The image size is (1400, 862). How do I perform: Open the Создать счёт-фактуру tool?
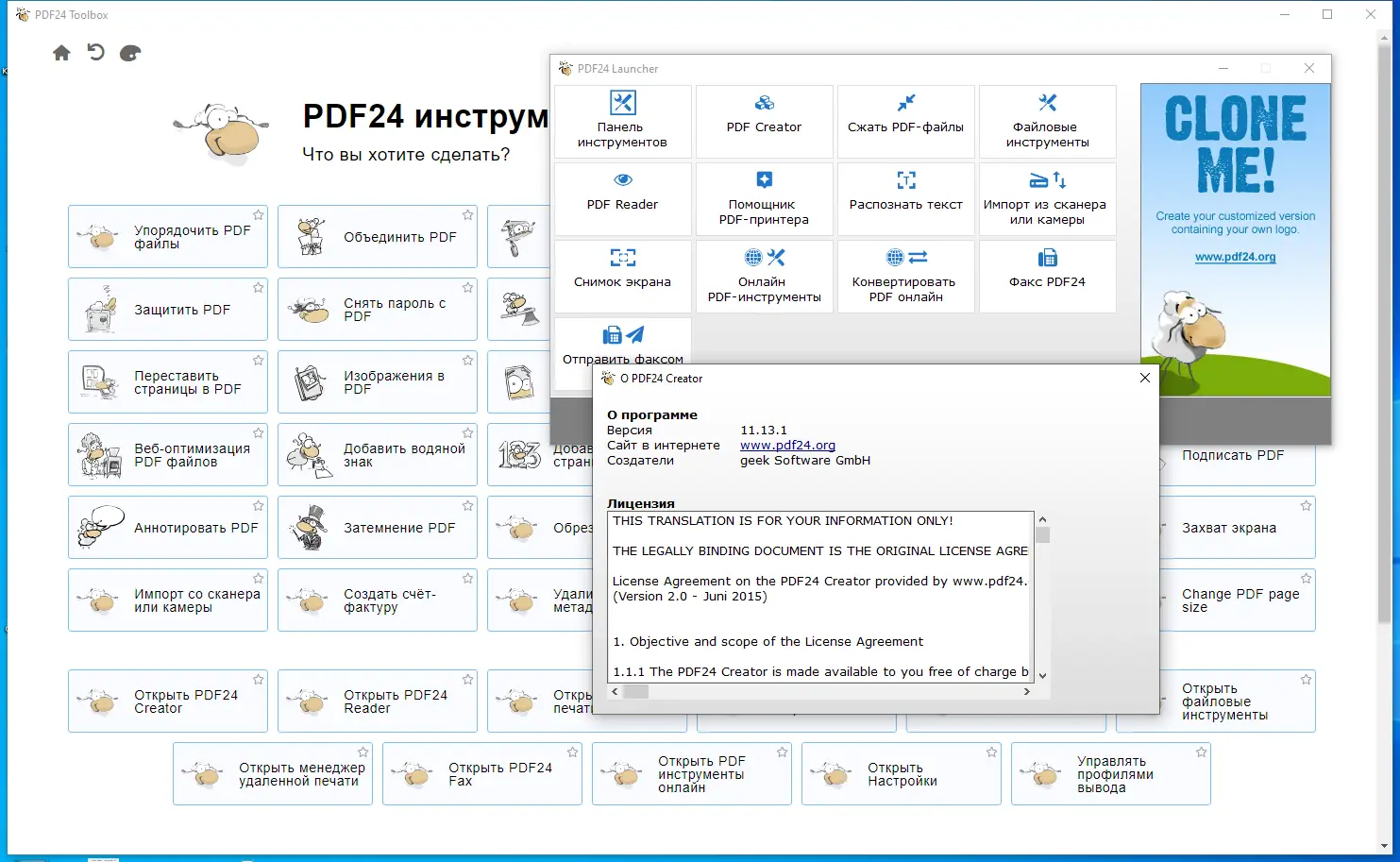[x=378, y=600]
